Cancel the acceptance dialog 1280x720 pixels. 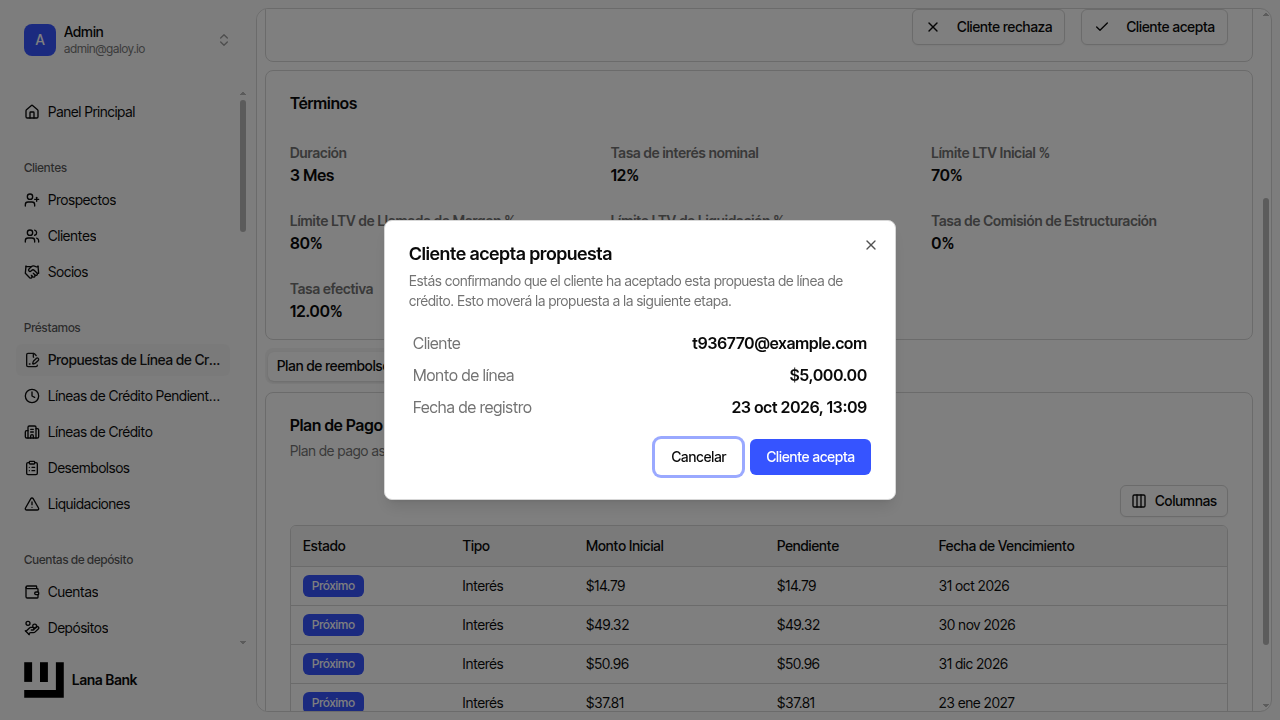[x=698, y=457]
